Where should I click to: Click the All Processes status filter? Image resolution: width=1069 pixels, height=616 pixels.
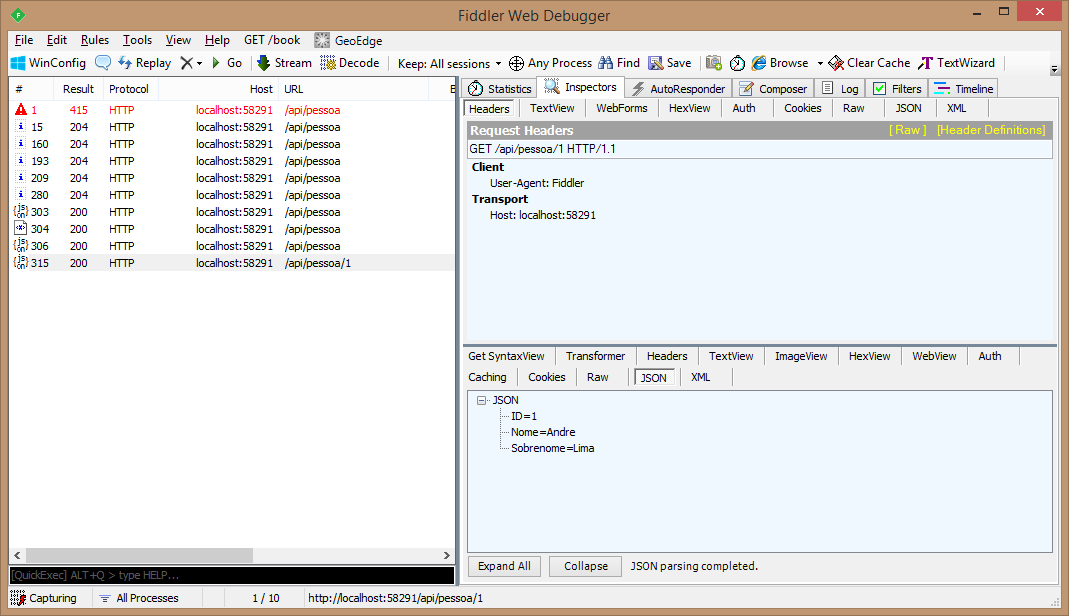[139, 598]
